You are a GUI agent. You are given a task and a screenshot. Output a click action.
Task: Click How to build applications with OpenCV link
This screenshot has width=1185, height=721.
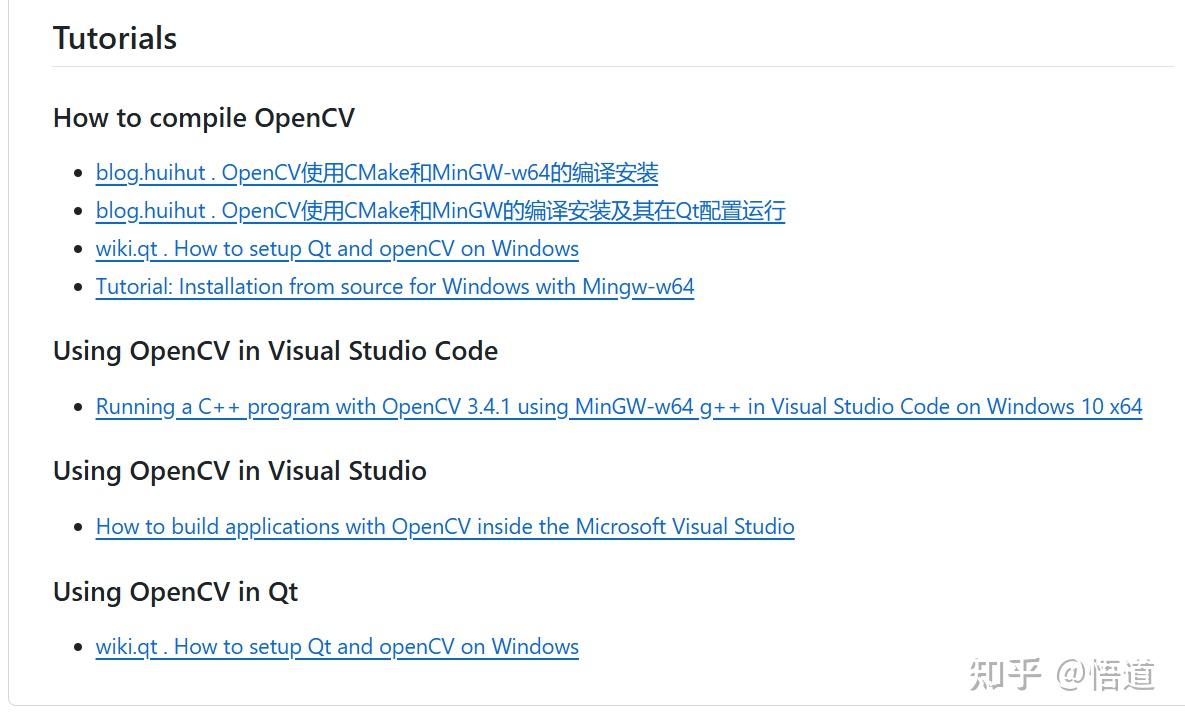point(445,527)
